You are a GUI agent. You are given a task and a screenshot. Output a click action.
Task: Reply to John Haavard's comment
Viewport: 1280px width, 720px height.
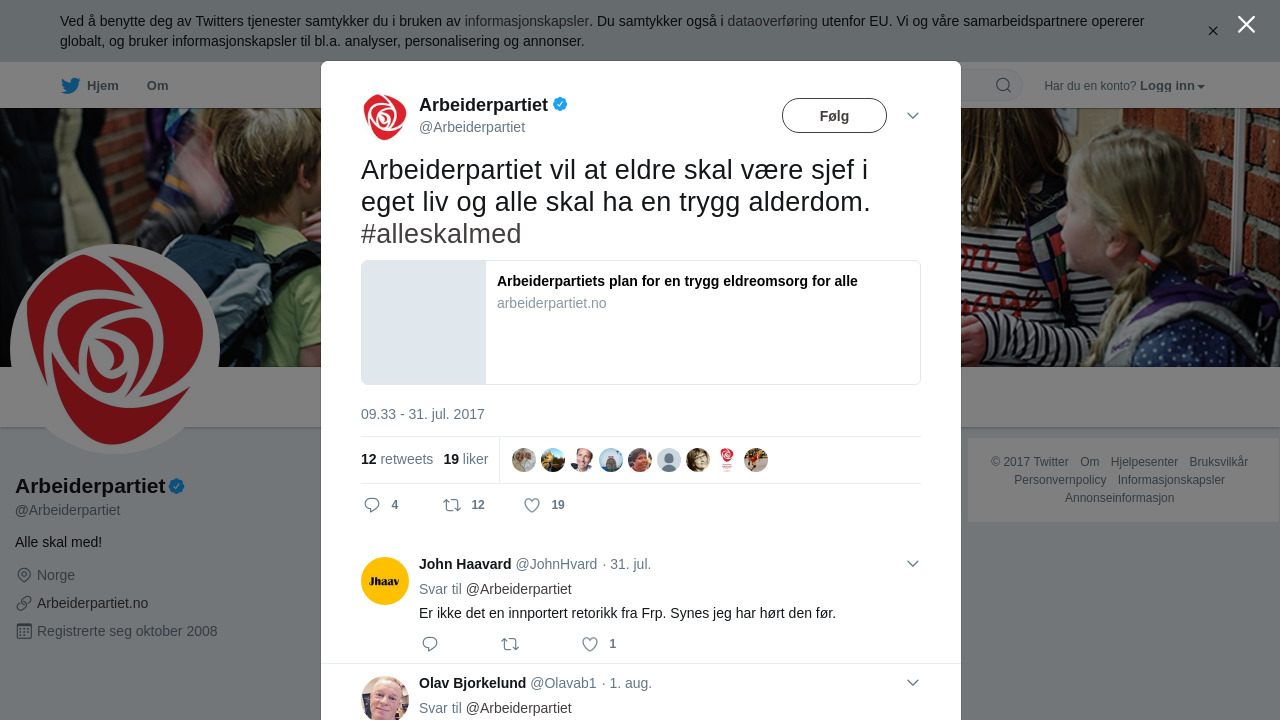point(430,644)
